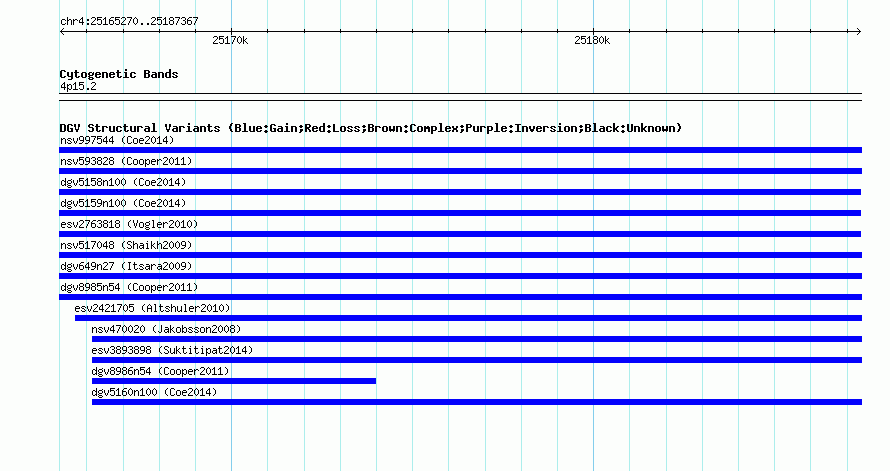Image resolution: width=890 pixels, height=471 pixels.
Task: Click blue bar under dgv649n27
Action: click(x=460, y=276)
